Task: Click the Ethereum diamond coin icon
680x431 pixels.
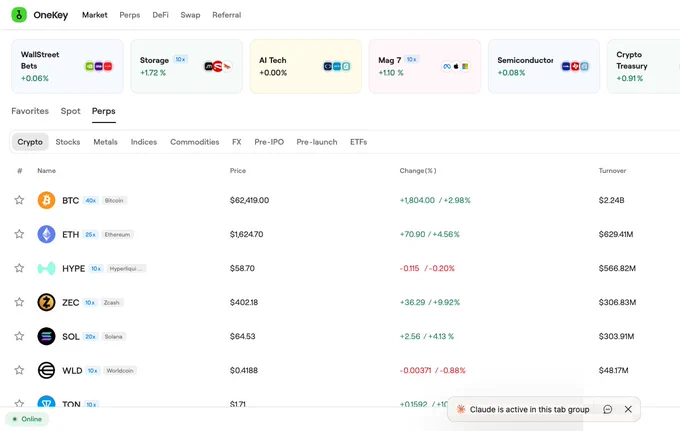Action: point(46,234)
